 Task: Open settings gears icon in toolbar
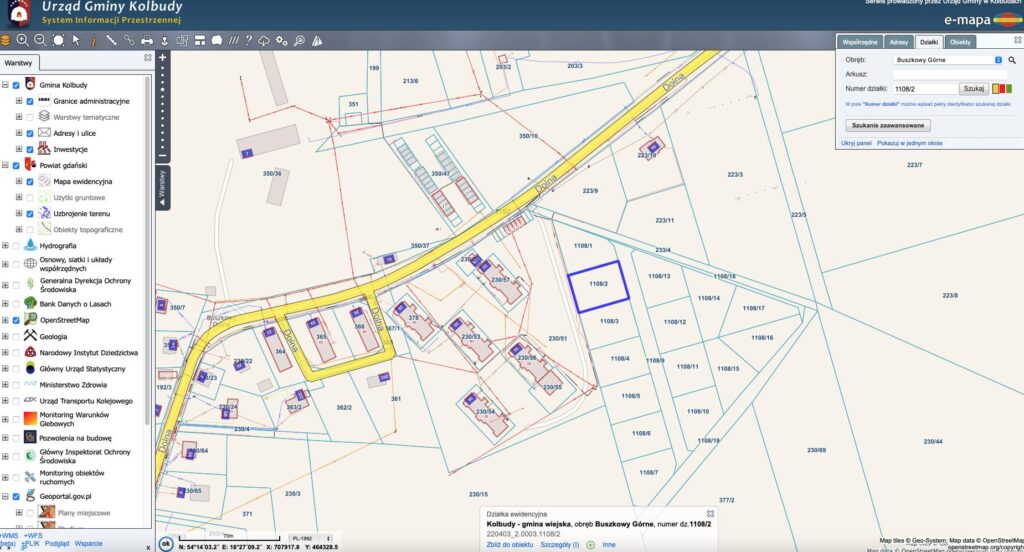click(x=281, y=41)
